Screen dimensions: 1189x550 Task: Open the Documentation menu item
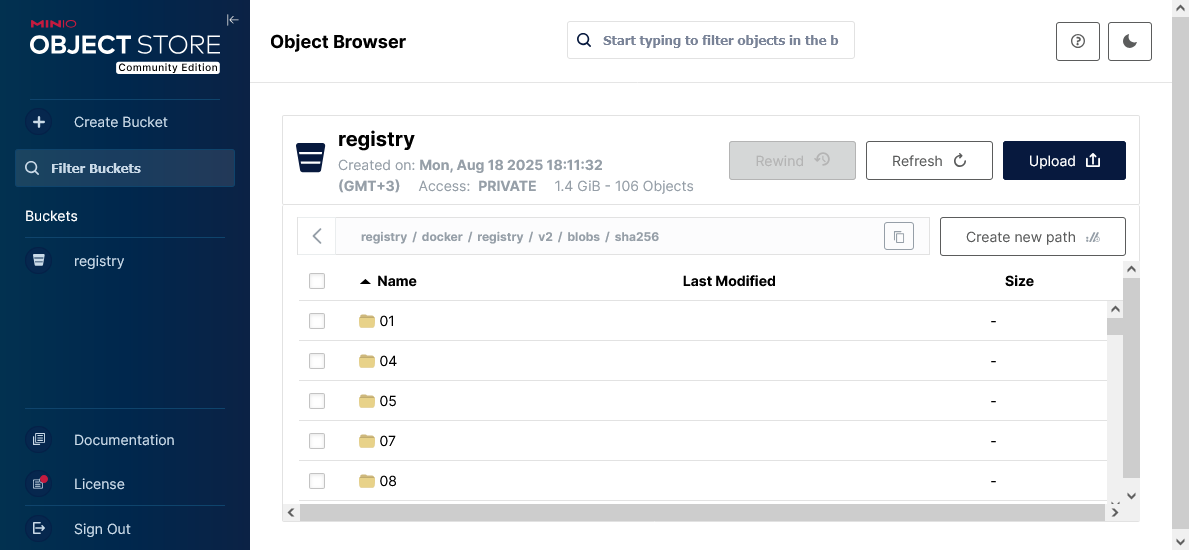coord(123,440)
